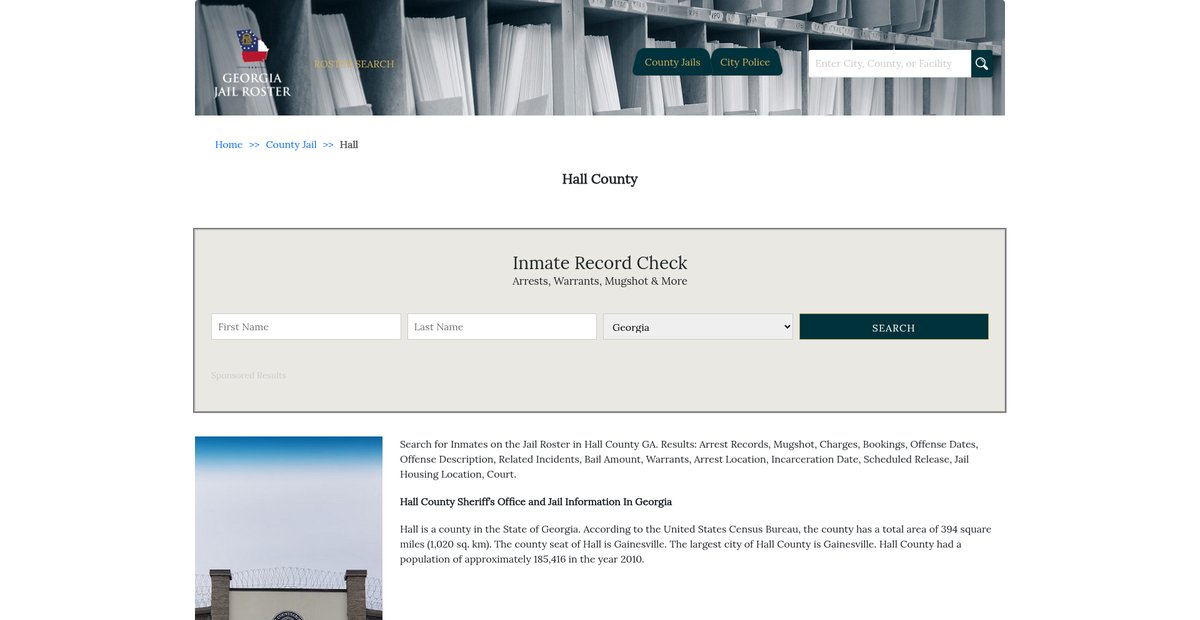Click the Hall County page heading
The height and width of the screenshot is (620, 1200).
[600, 179]
